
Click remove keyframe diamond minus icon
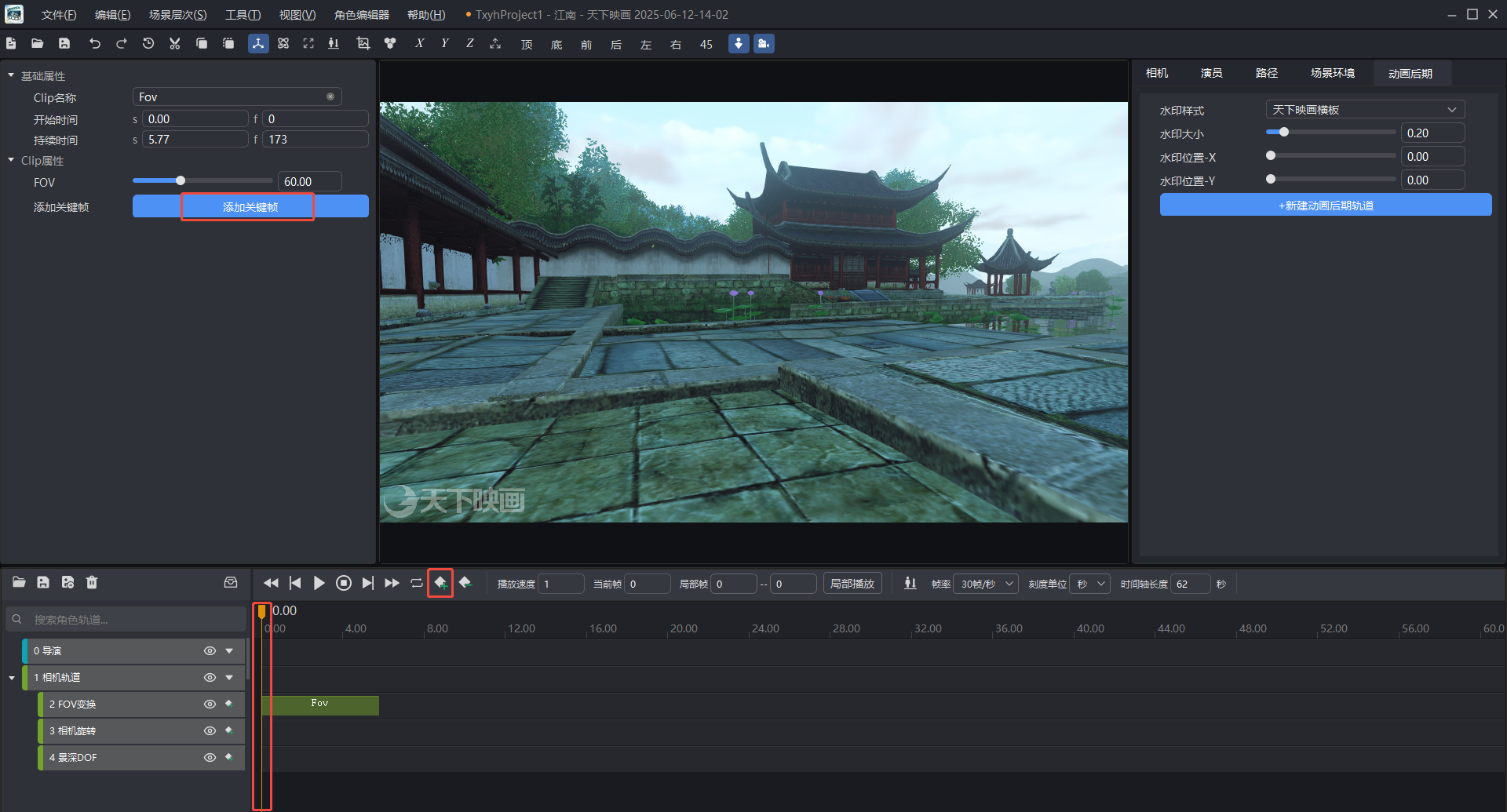click(465, 583)
